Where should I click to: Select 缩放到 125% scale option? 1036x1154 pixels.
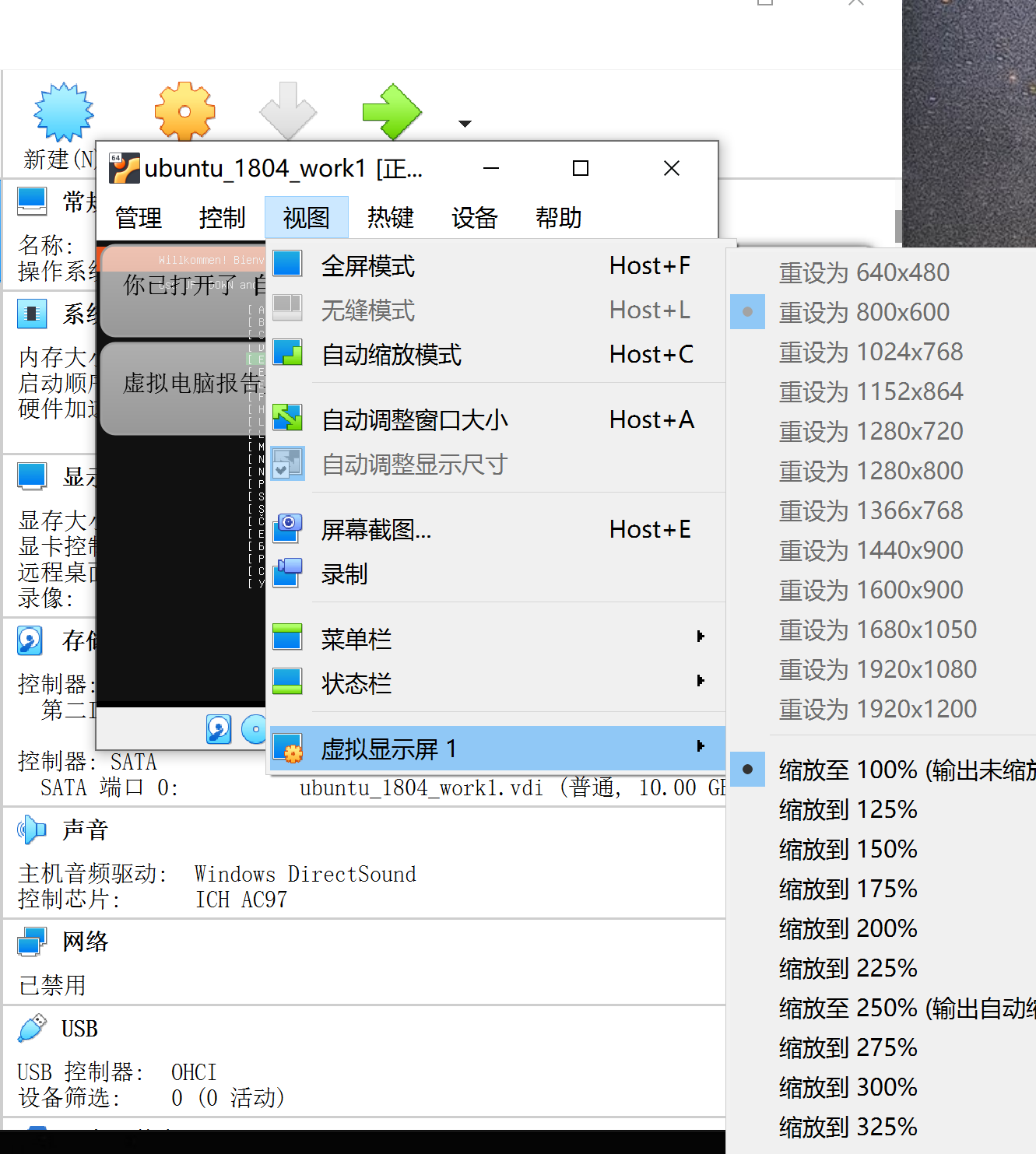(883, 809)
